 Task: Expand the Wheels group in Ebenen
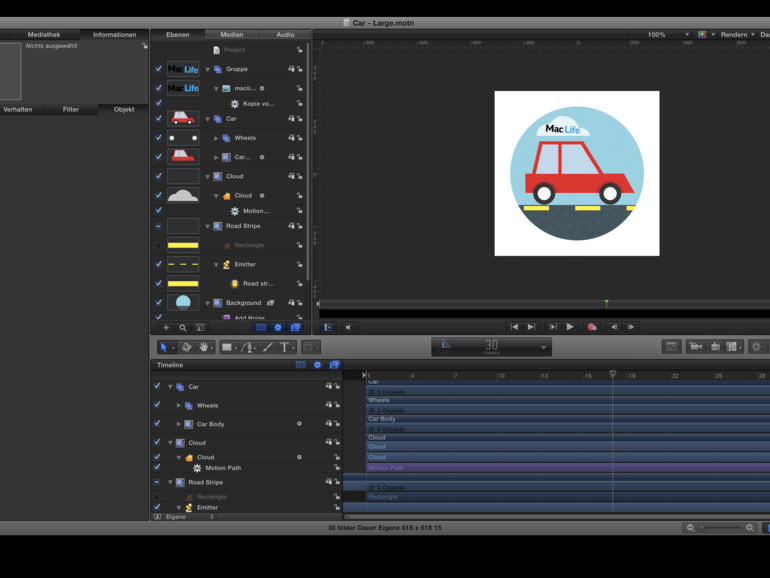(x=216, y=138)
